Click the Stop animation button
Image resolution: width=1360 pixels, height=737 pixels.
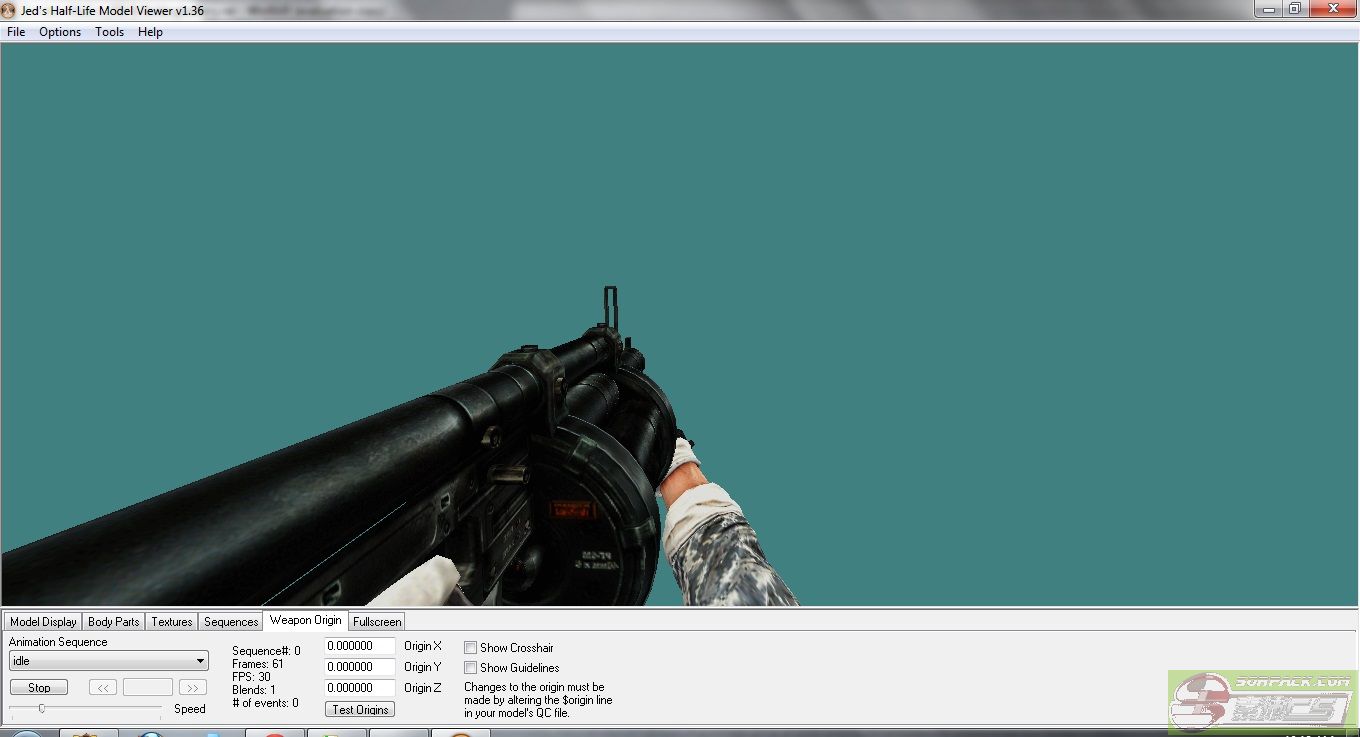click(x=39, y=688)
